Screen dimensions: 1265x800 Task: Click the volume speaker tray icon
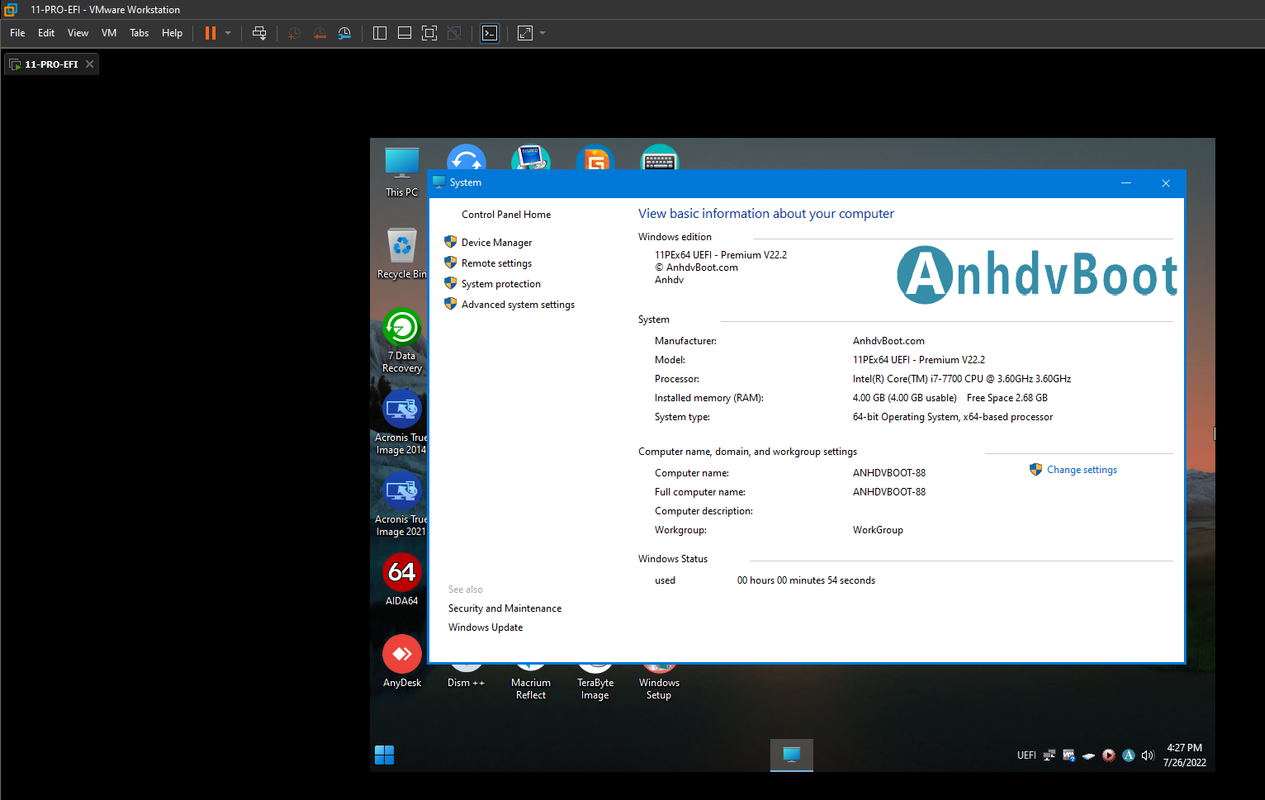[x=1147, y=756]
